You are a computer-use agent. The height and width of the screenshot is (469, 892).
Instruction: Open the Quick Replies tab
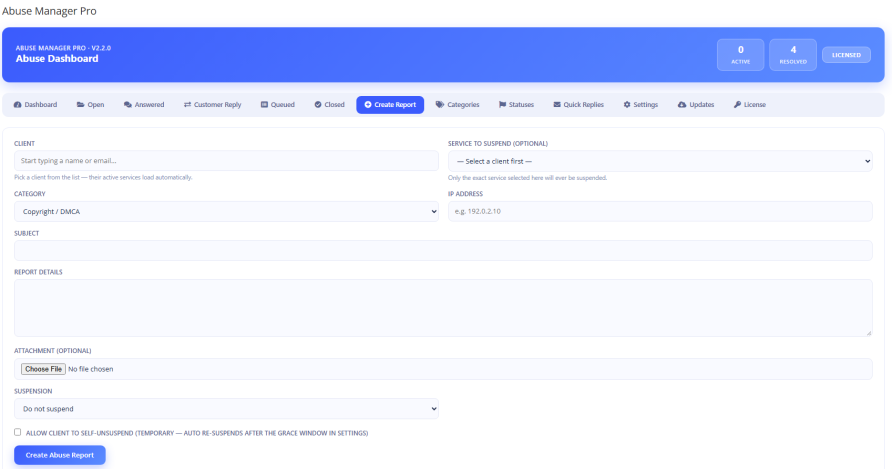[579, 105]
